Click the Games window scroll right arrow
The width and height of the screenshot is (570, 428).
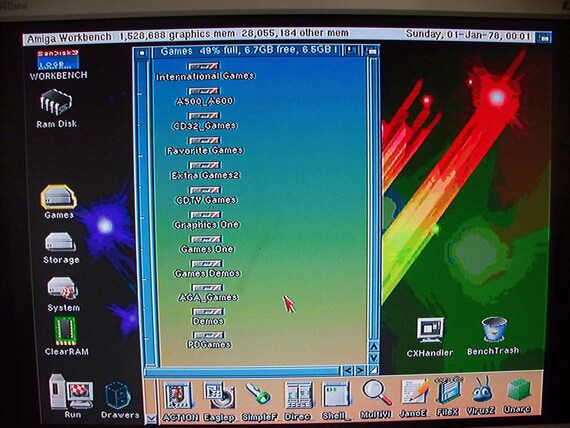tap(360, 371)
